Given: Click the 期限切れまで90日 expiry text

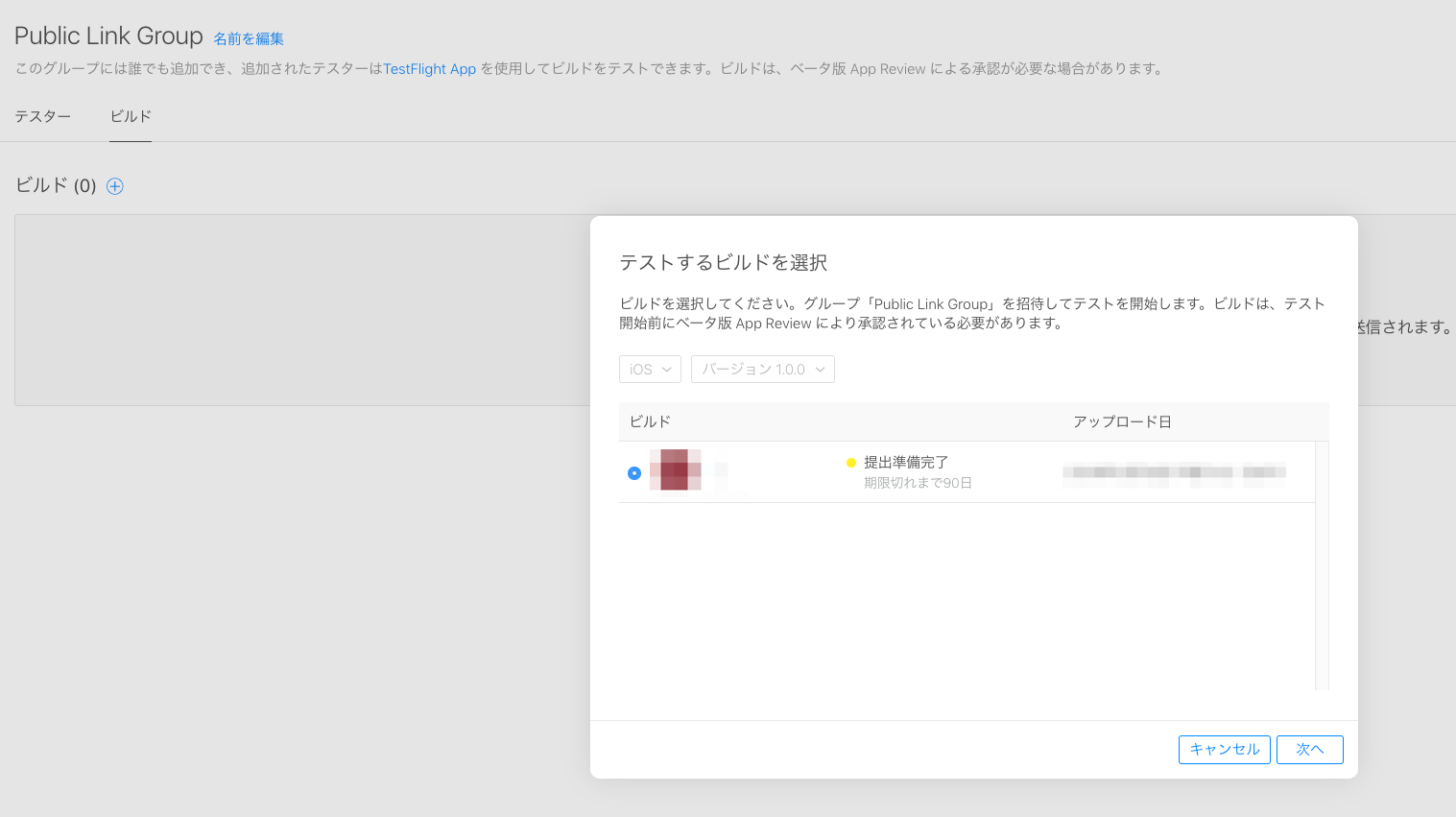Looking at the screenshot, I should tap(918, 483).
